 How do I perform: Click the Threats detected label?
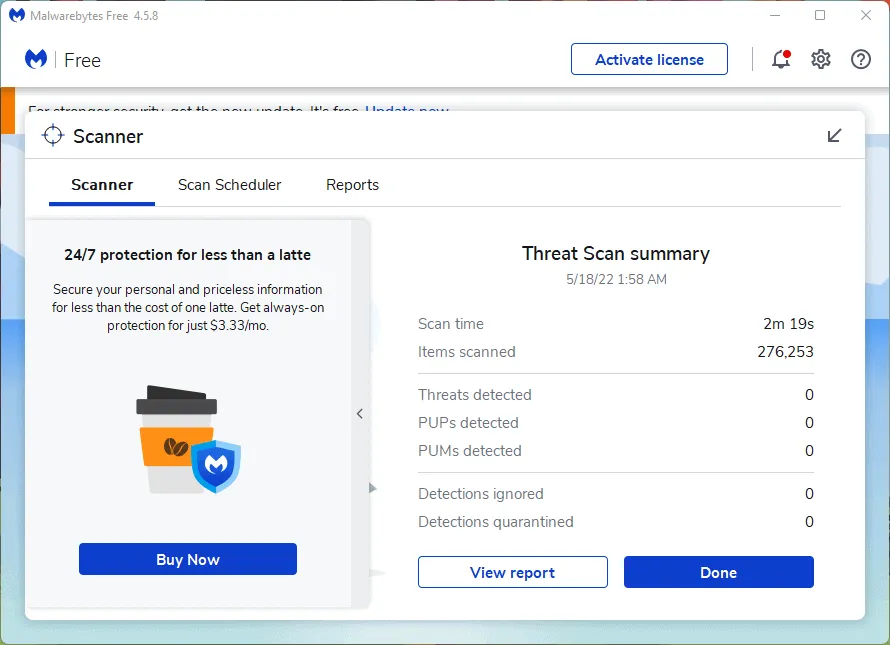tap(475, 395)
